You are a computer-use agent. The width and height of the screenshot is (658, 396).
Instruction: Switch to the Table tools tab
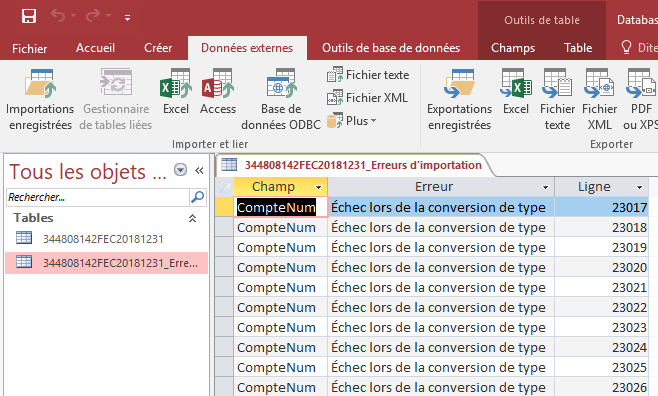[578, 48]
